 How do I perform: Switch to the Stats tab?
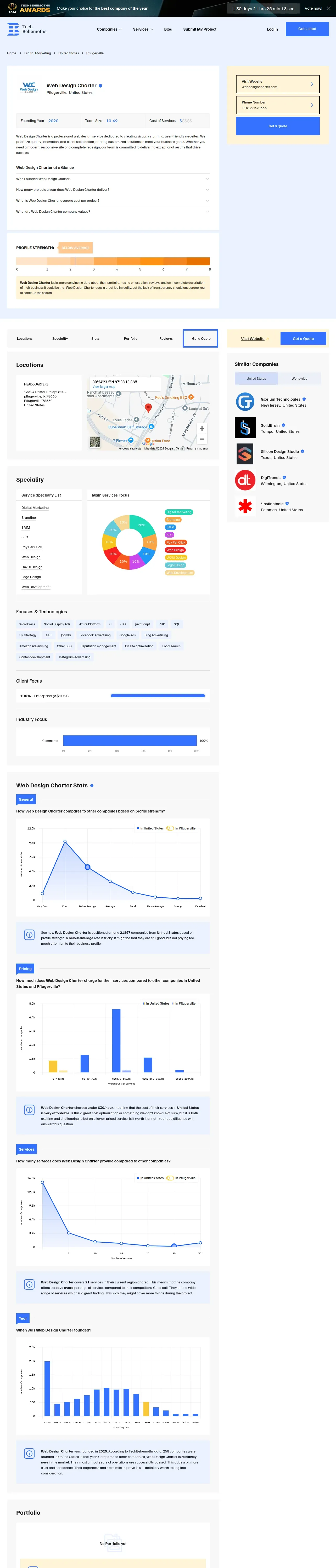[95, 338]
